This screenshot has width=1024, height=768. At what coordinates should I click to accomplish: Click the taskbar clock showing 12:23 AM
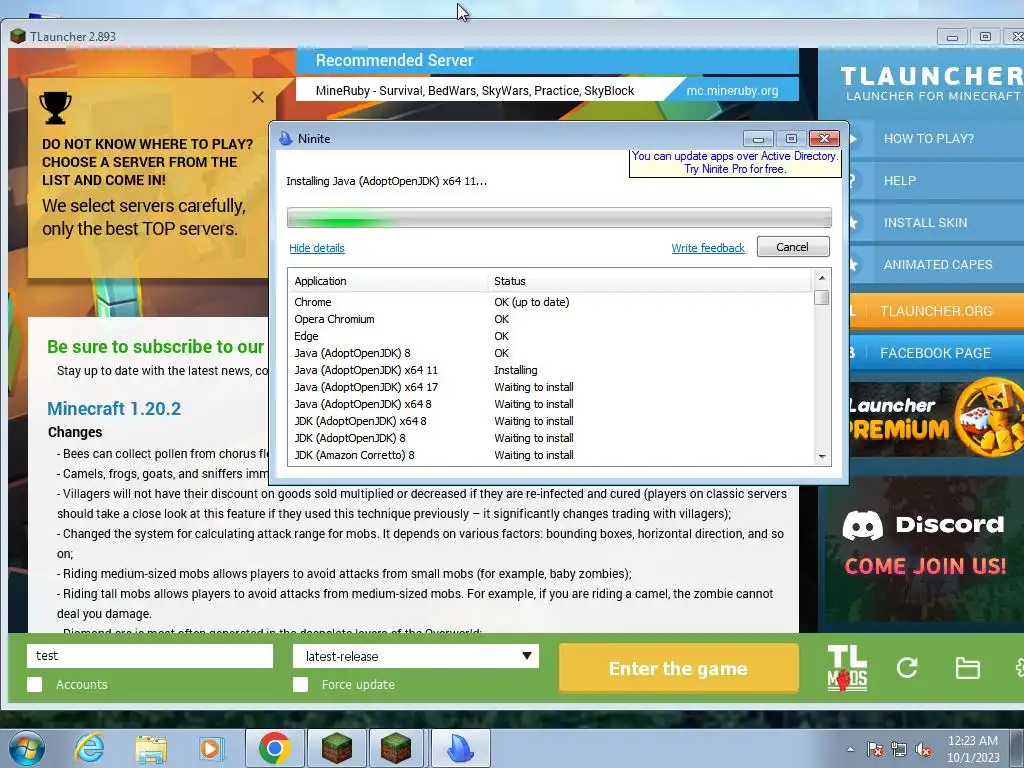tap(973, 749)
